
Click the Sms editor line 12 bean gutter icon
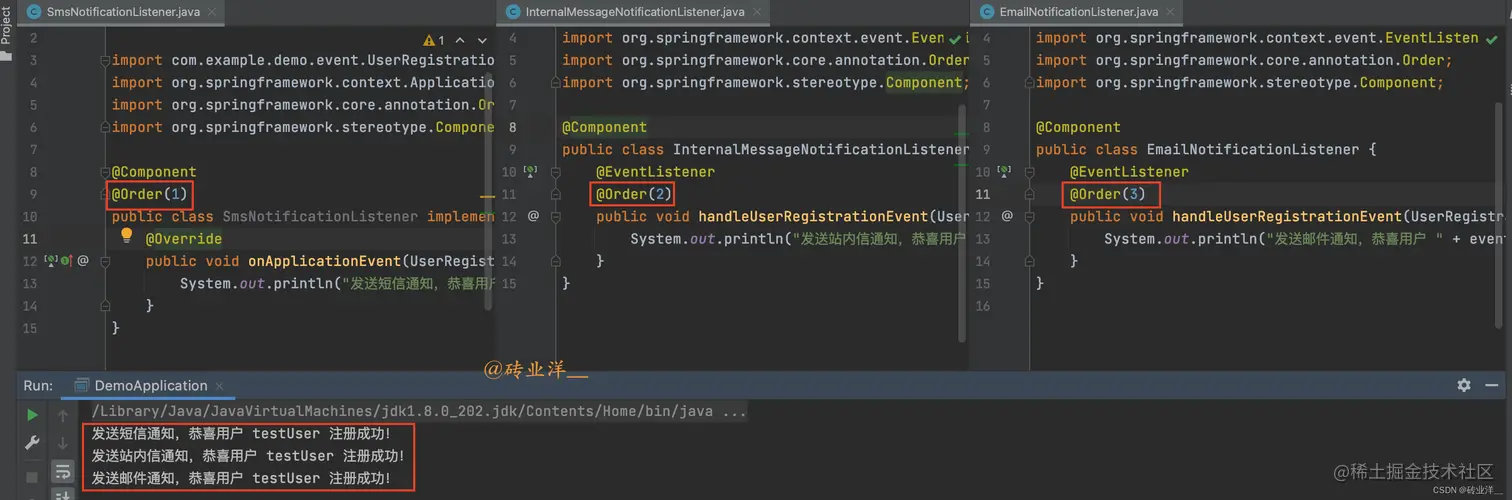(x=52, y=260)
